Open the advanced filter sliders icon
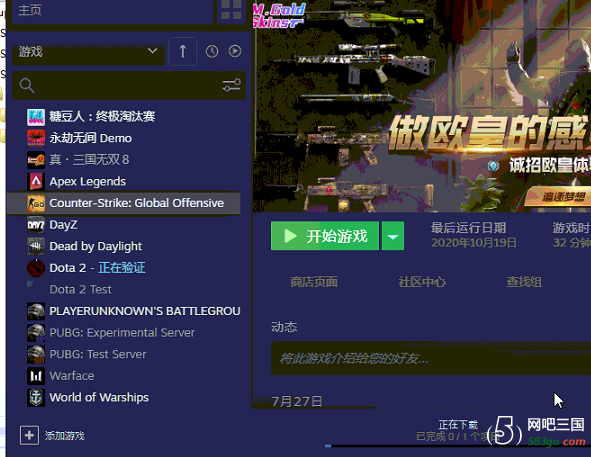Image resolution: width=591 pixels, height=457 pixels. [x=231, y=85]
